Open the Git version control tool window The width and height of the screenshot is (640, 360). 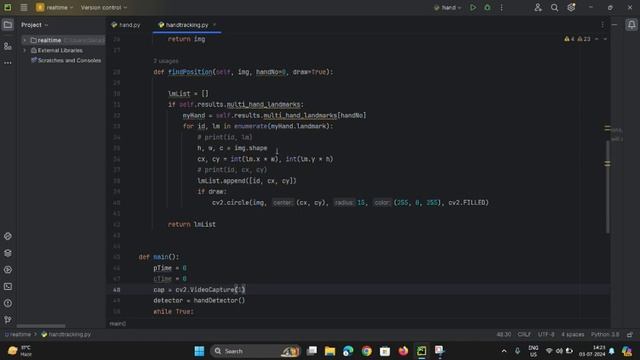[8, 320]
